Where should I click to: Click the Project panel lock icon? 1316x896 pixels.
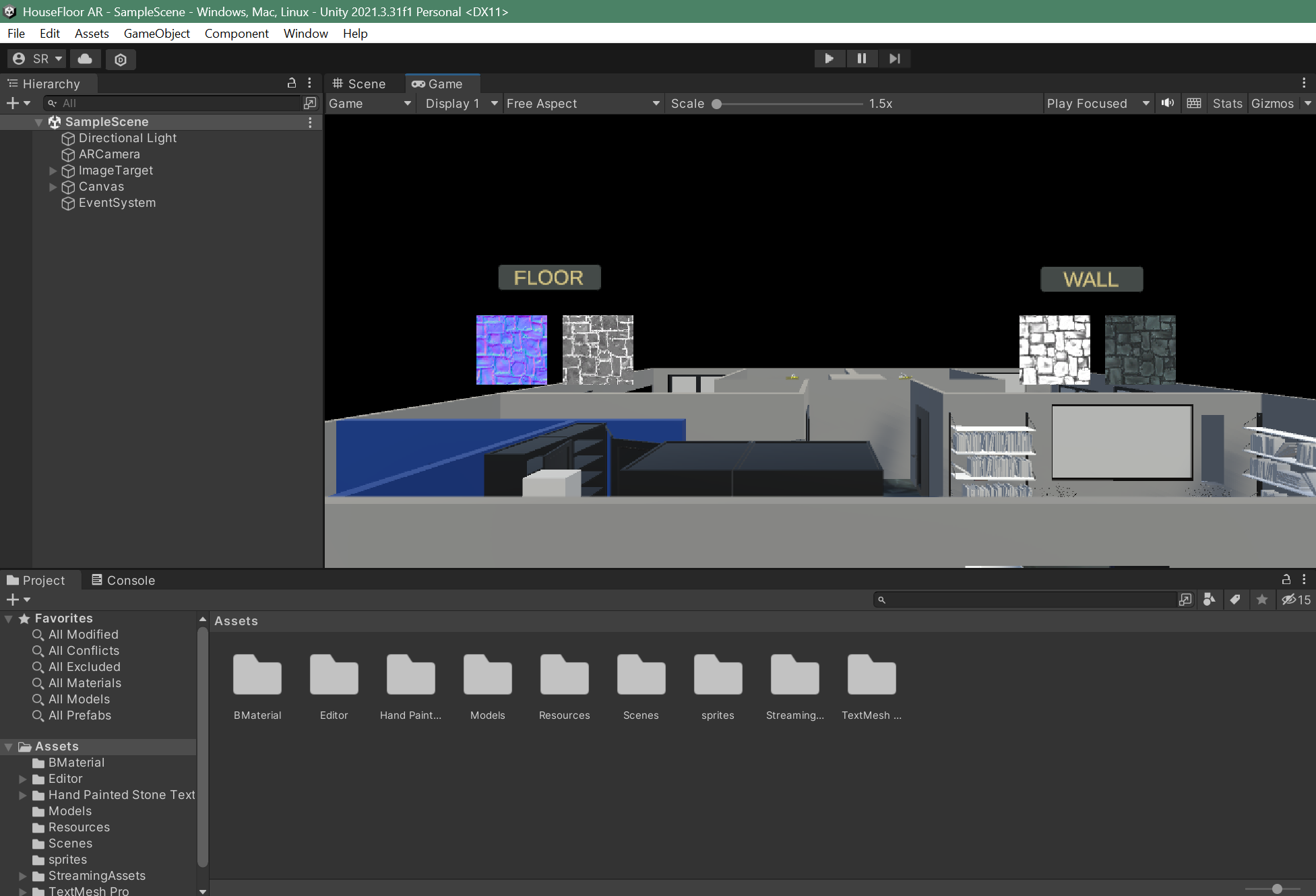1286,579
